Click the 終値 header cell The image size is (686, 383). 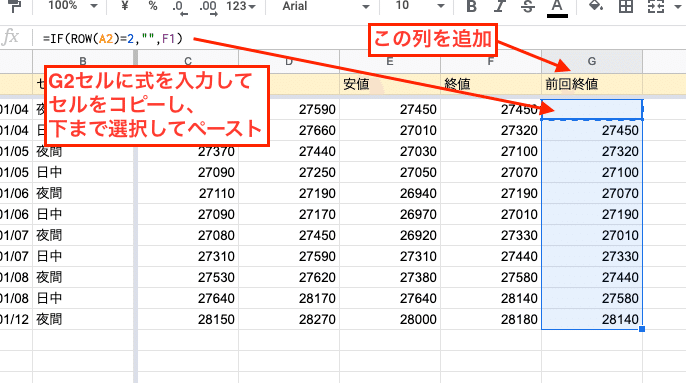490,84
